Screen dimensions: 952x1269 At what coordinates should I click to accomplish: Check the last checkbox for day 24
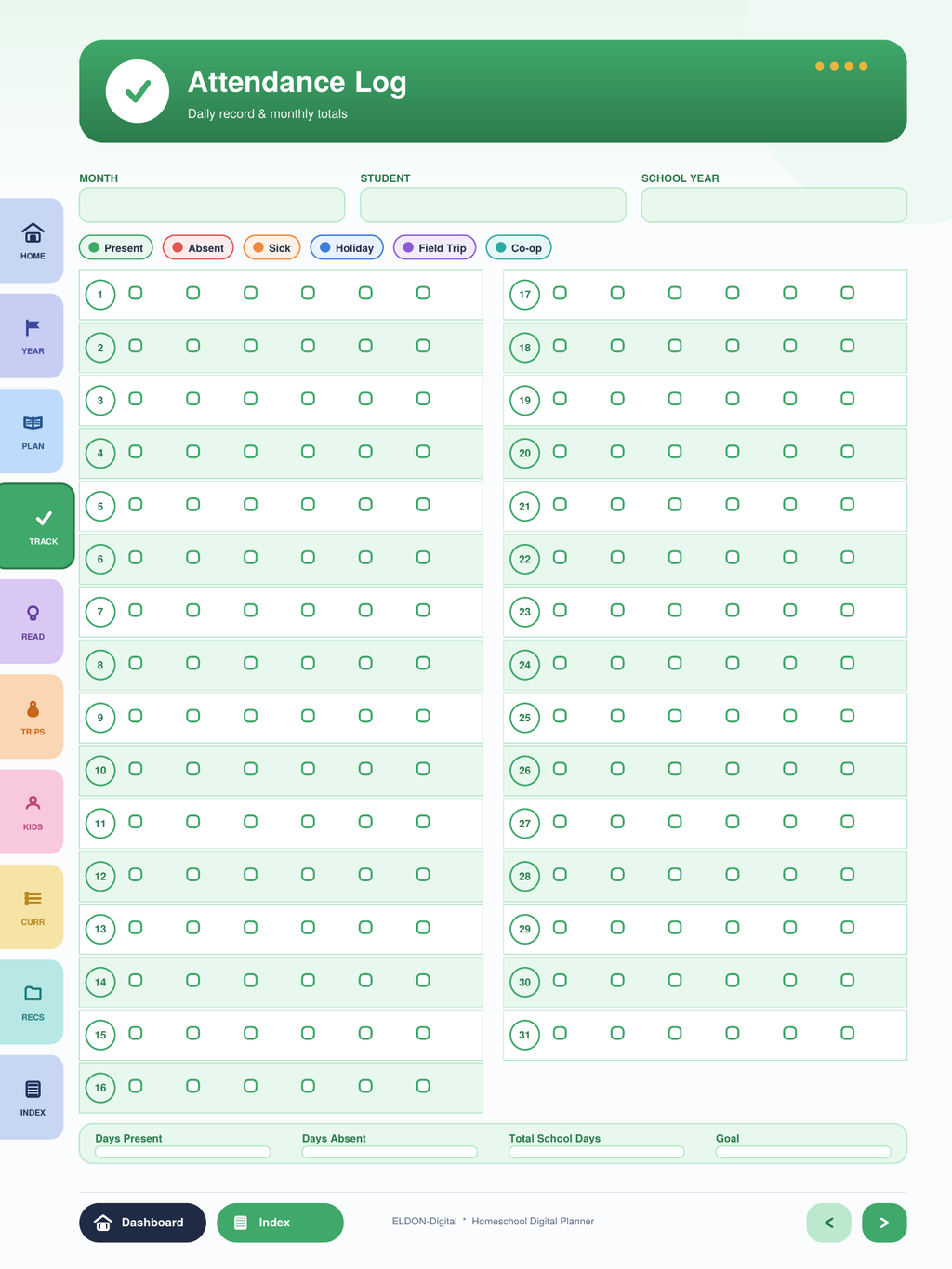point(848,663)
